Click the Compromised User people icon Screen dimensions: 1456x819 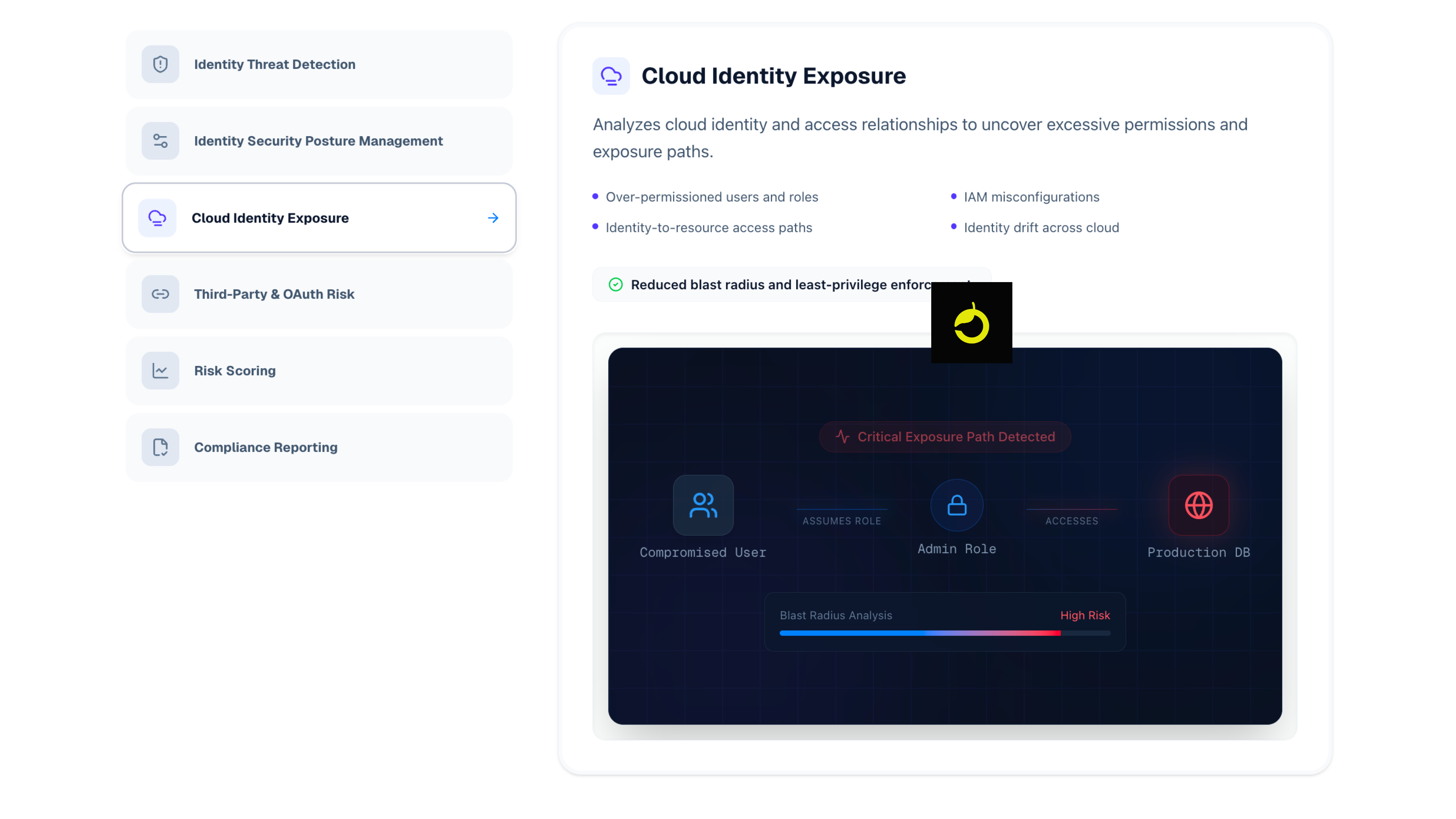pyautogui.click(x=703, y=505)
